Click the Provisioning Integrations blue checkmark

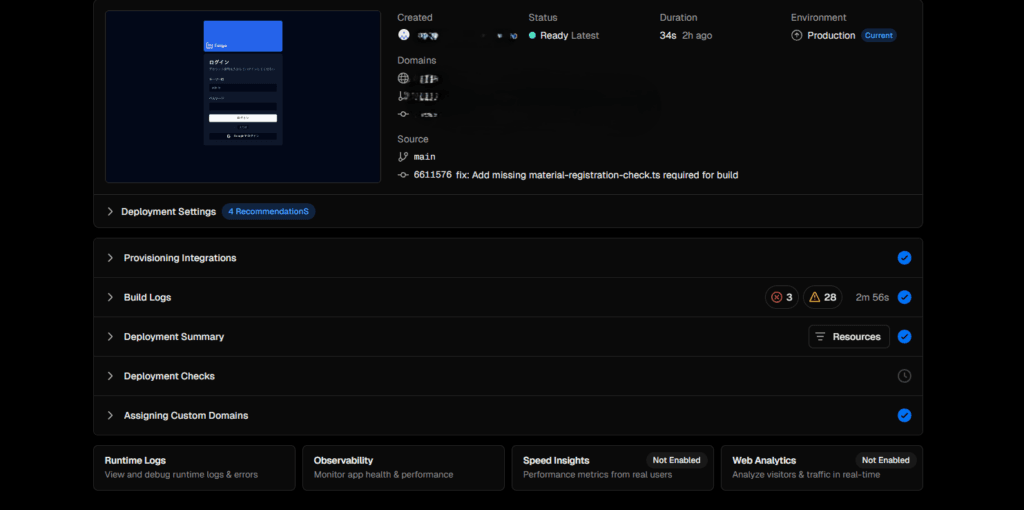click(904, 258)
